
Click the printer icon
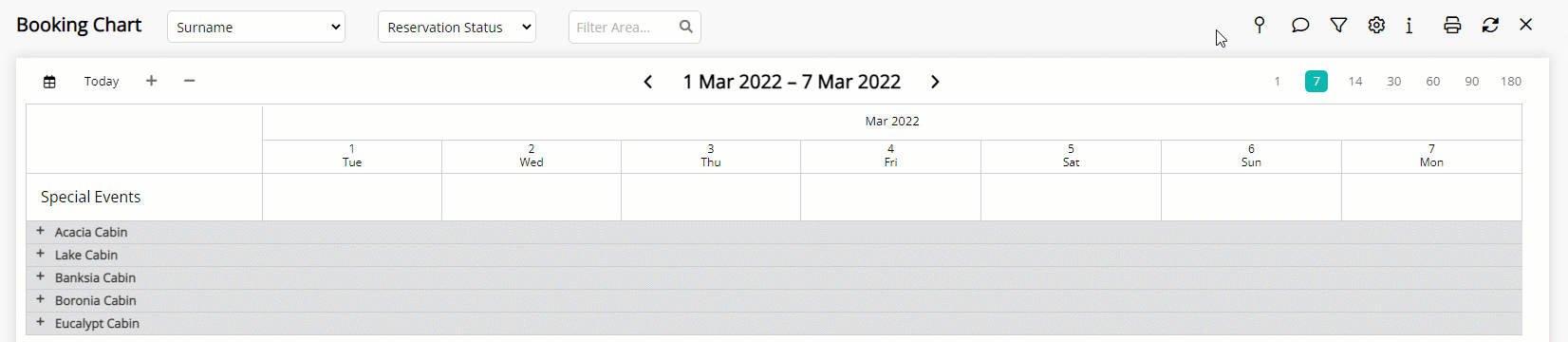click(x=1452, y=26)
